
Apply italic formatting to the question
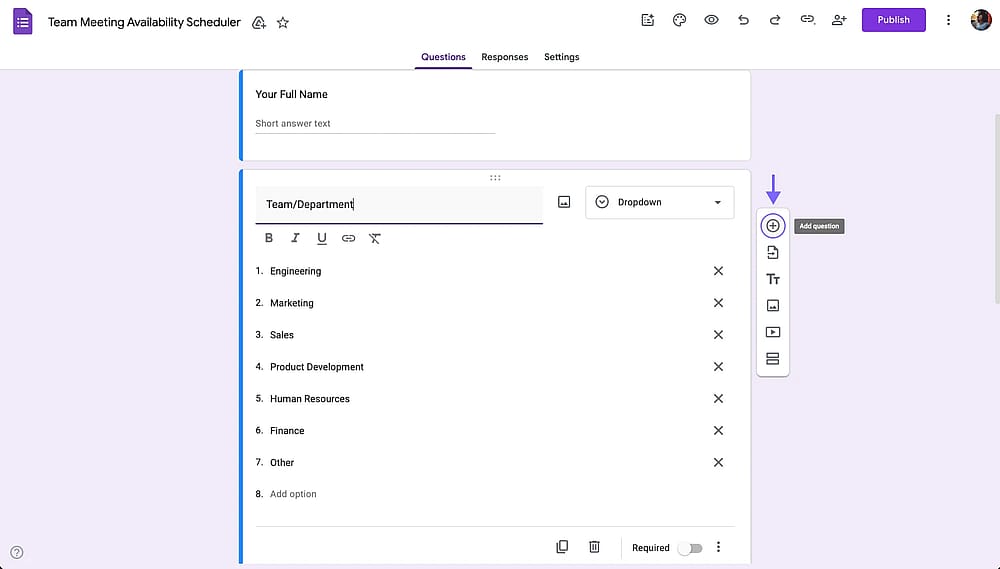(x=295, y=238)
